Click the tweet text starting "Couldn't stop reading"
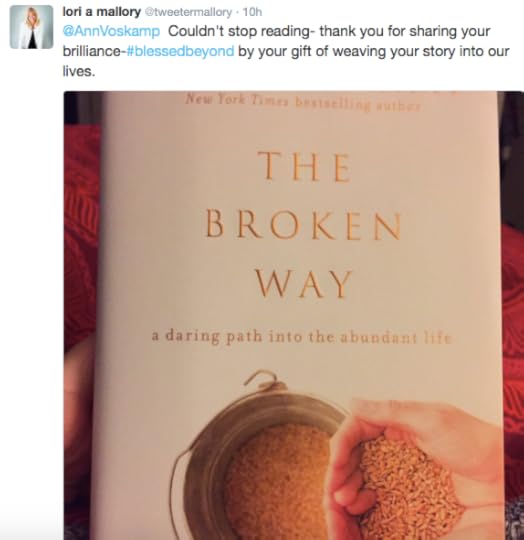Image resolution: width=524 pixels, height=540 pixels. 286,51
